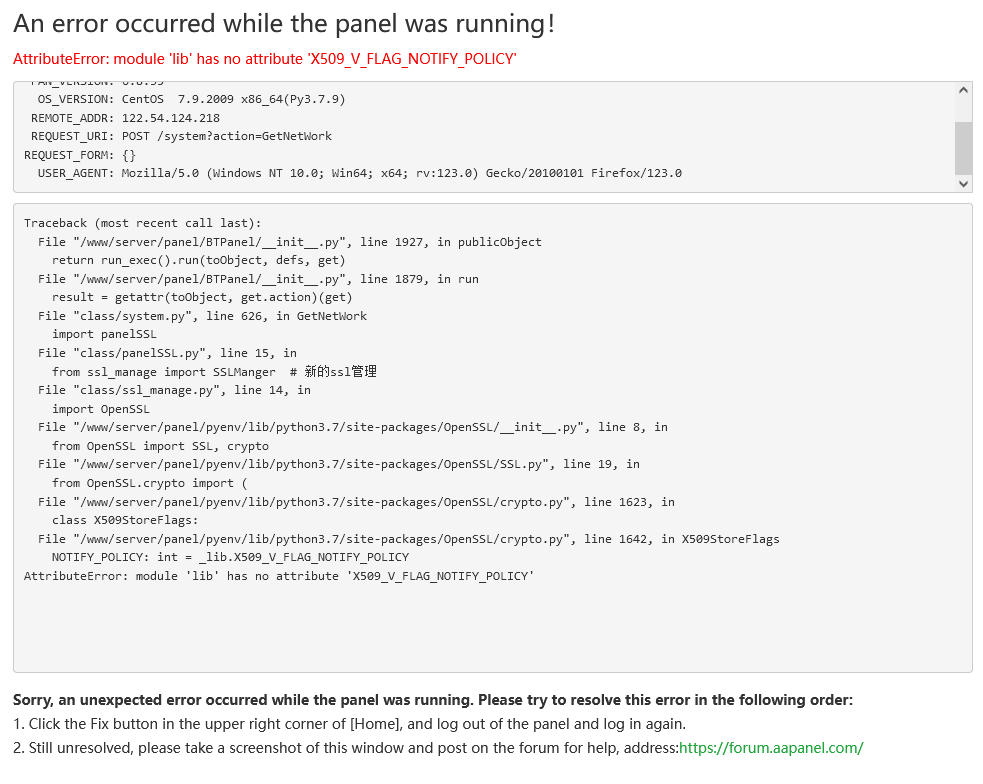Click the down arrow of the request info scrollbar

pos(963,183)
